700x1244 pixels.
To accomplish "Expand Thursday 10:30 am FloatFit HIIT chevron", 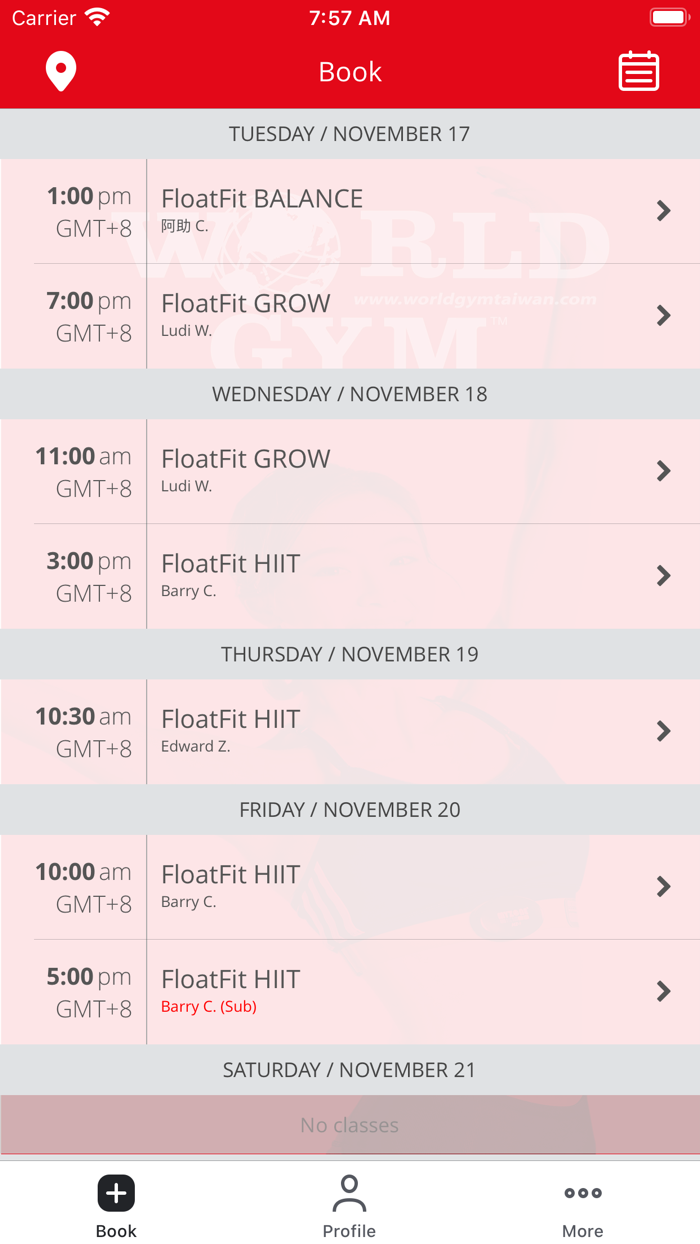I will click(663, 731).
